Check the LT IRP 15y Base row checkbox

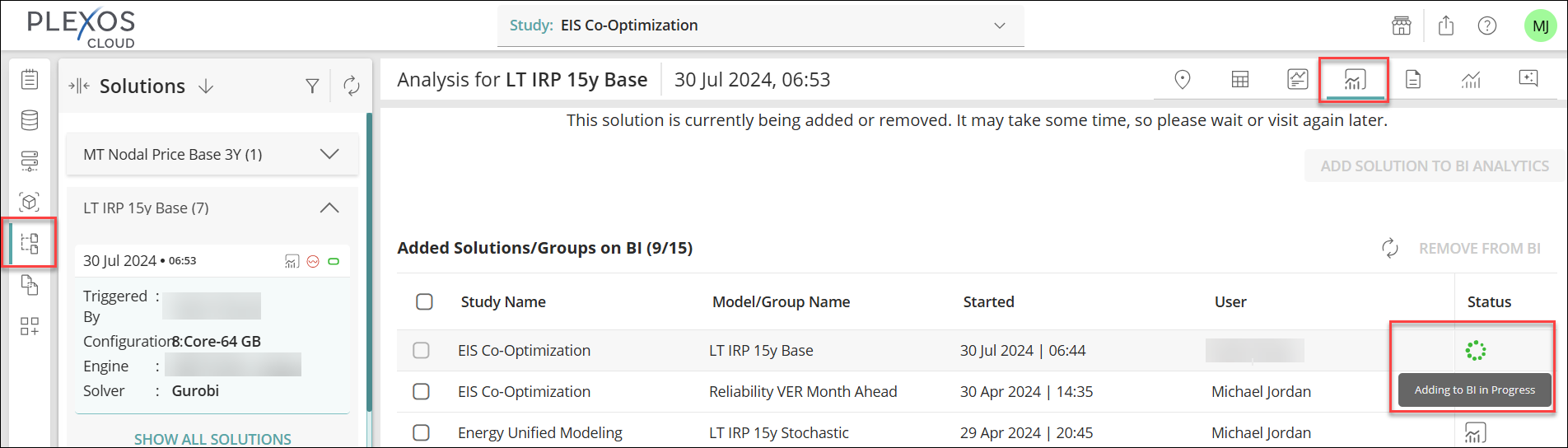(x=421, y=351)
